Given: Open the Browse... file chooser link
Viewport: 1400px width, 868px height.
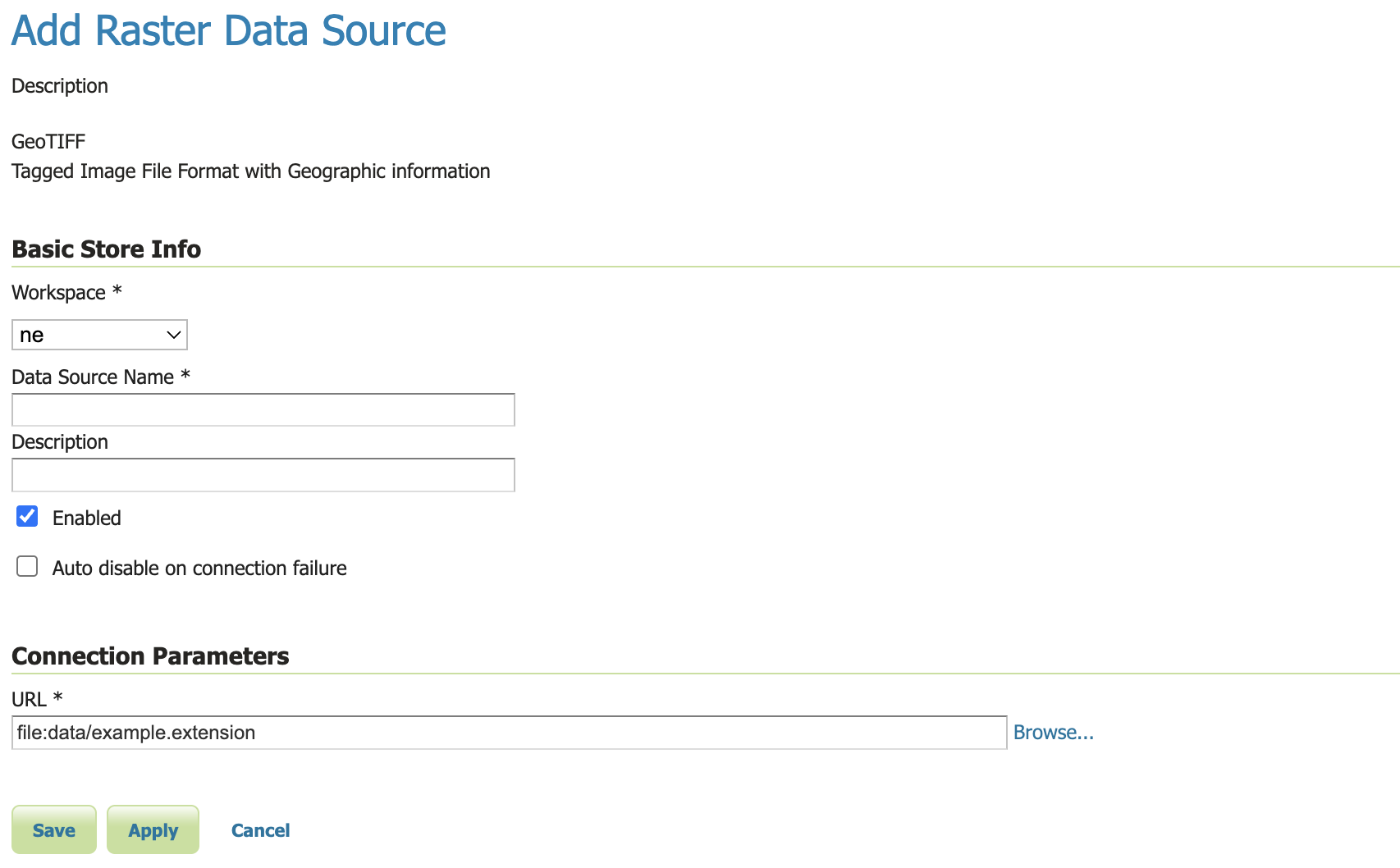Looking at the screenshot, I should pyautogui.click(x=1053, y=733).
